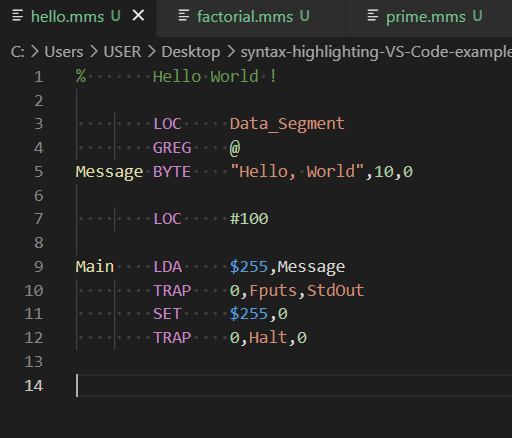This screenshot has width=512, height=438.
Task: Switch to the factorial.mms tab
Action: click(x=251, y=17)
